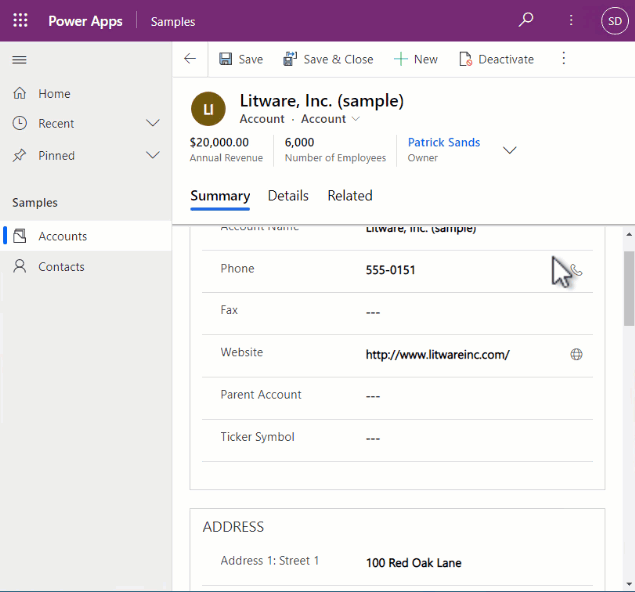635x592 pixels.
Task: Click the New plus icon
Action: 401,59
